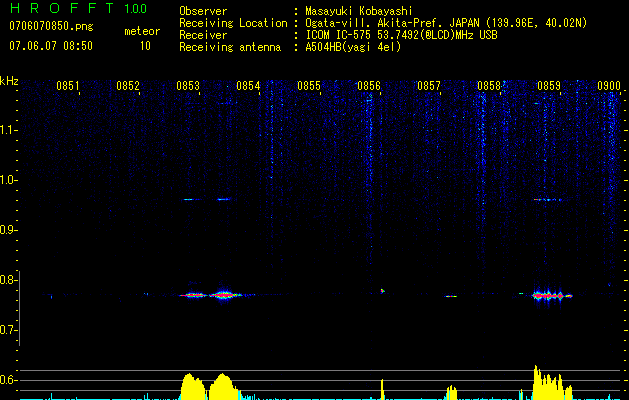Click the 0.7 kHz axis label
629x400 pixels.
8,330
